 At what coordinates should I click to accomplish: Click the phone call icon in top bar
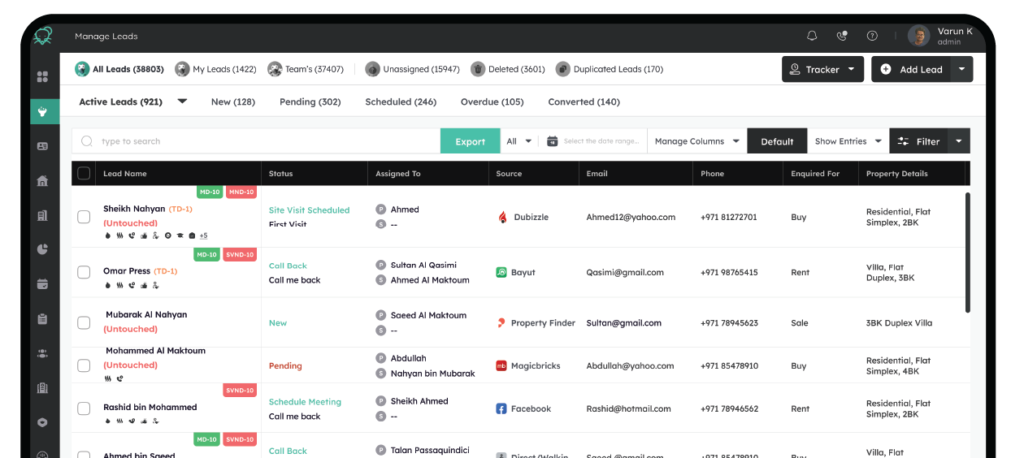pos(842,36)
